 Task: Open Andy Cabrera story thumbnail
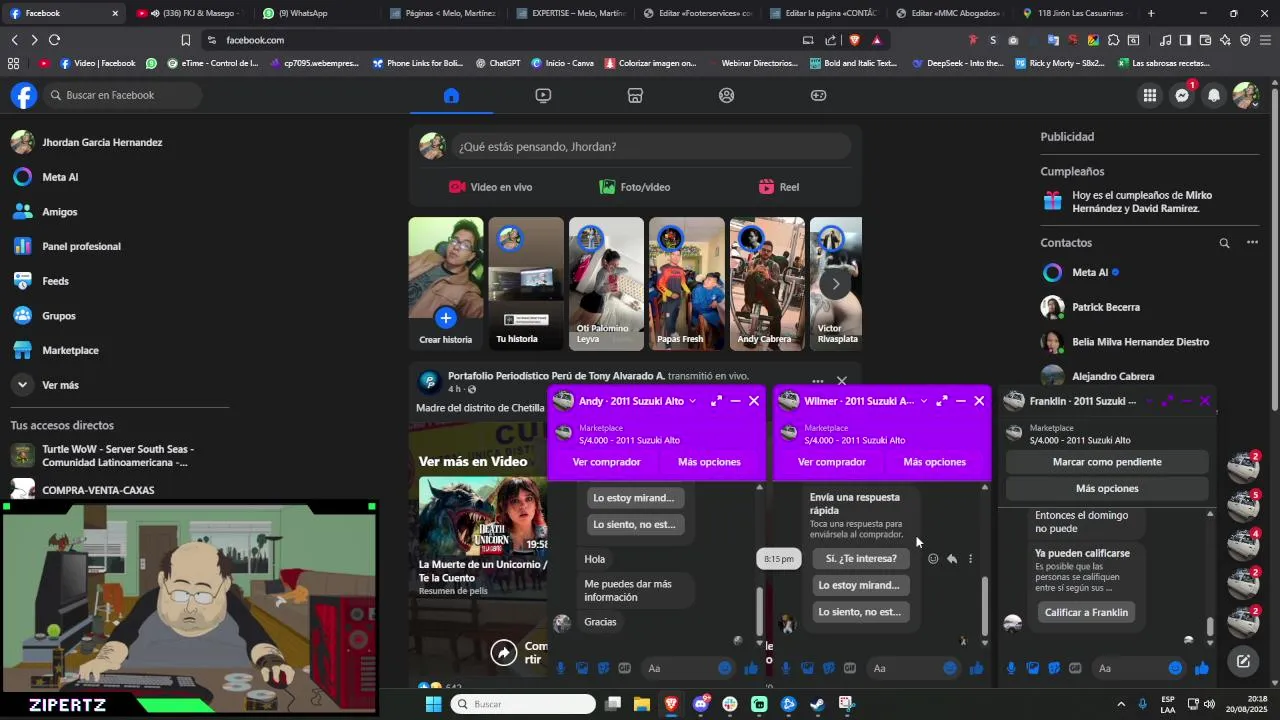(x=767, y=284)
